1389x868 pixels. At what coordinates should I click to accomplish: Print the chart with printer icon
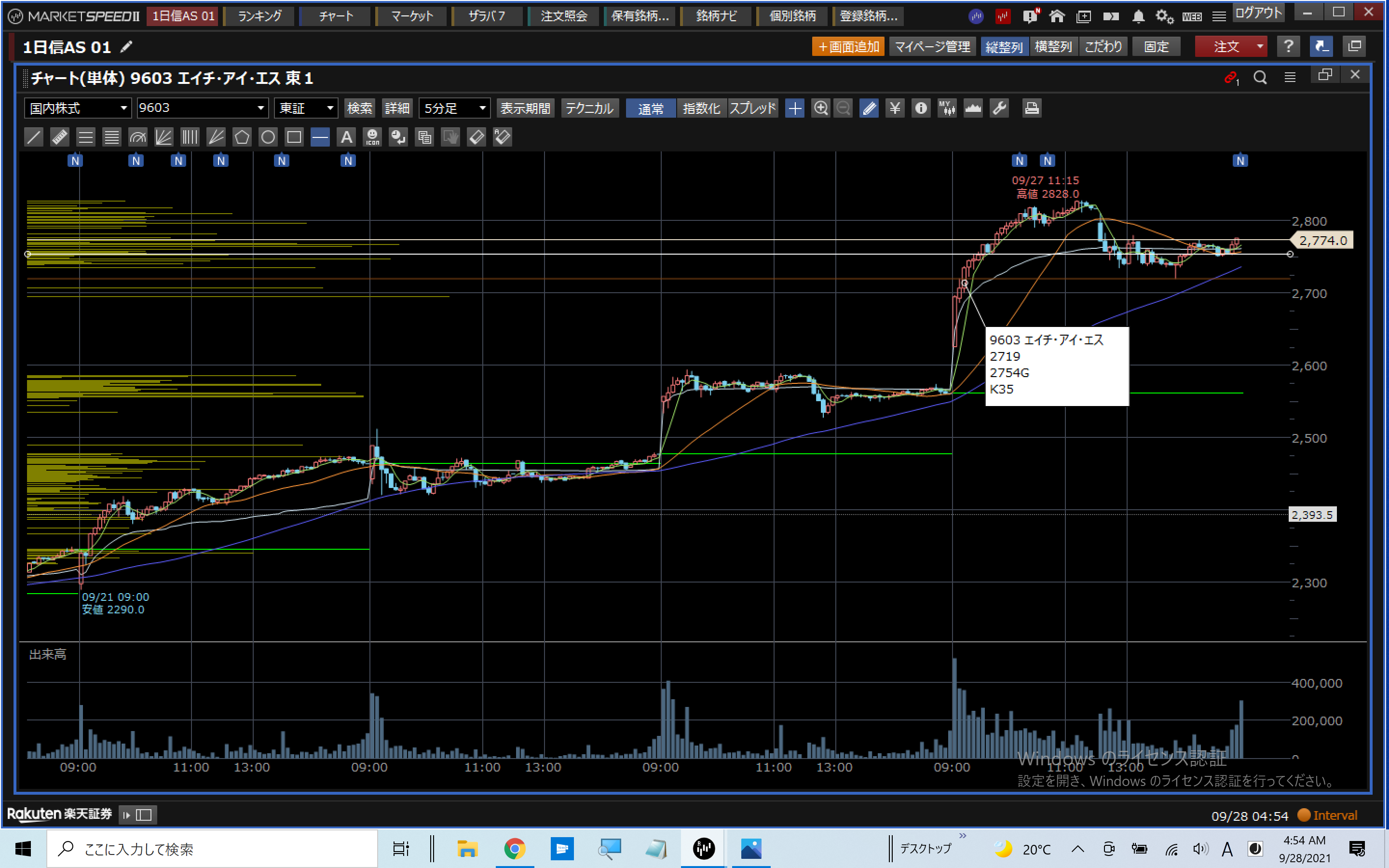[x=1032, y=108]
